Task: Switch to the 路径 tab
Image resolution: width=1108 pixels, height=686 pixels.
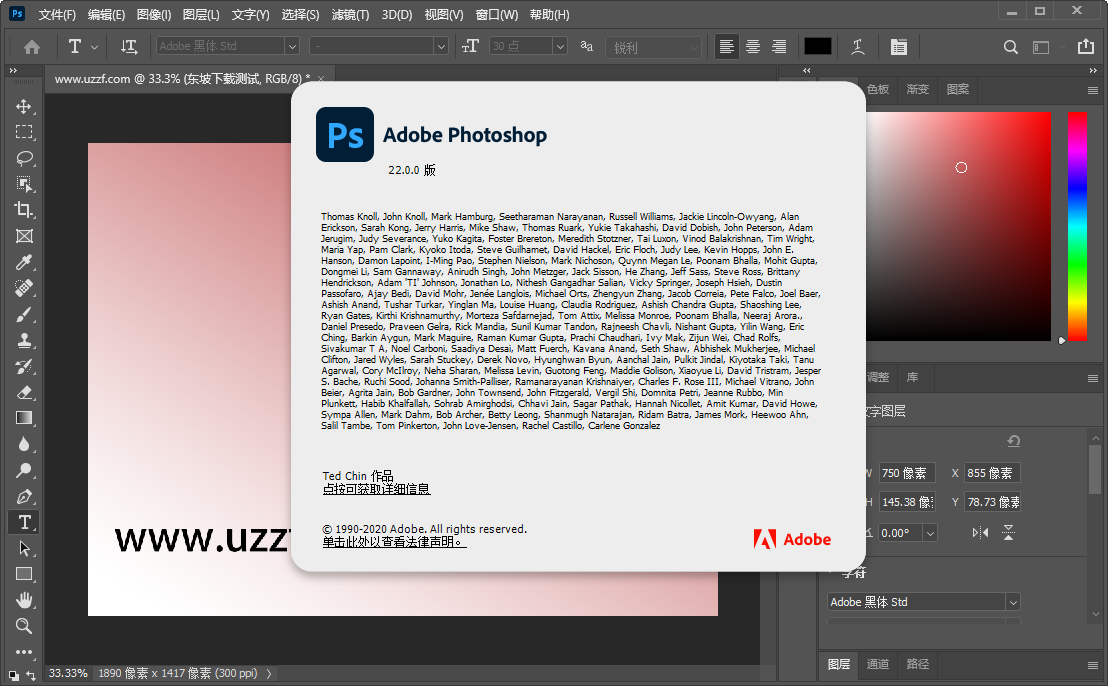Action: pos(917,663)
